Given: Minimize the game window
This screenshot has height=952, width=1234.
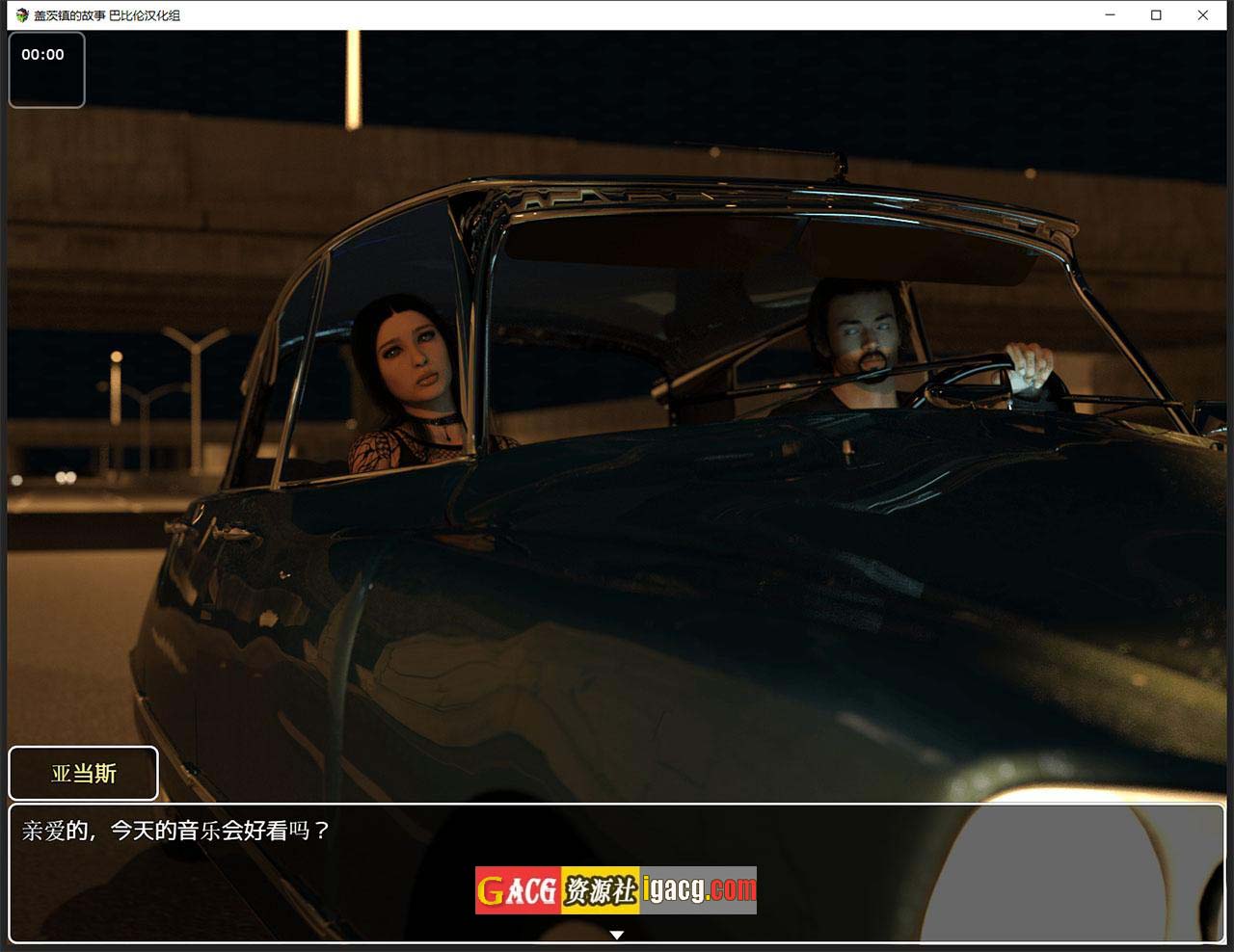Looking at the screenshot, I should [1110, 15].
